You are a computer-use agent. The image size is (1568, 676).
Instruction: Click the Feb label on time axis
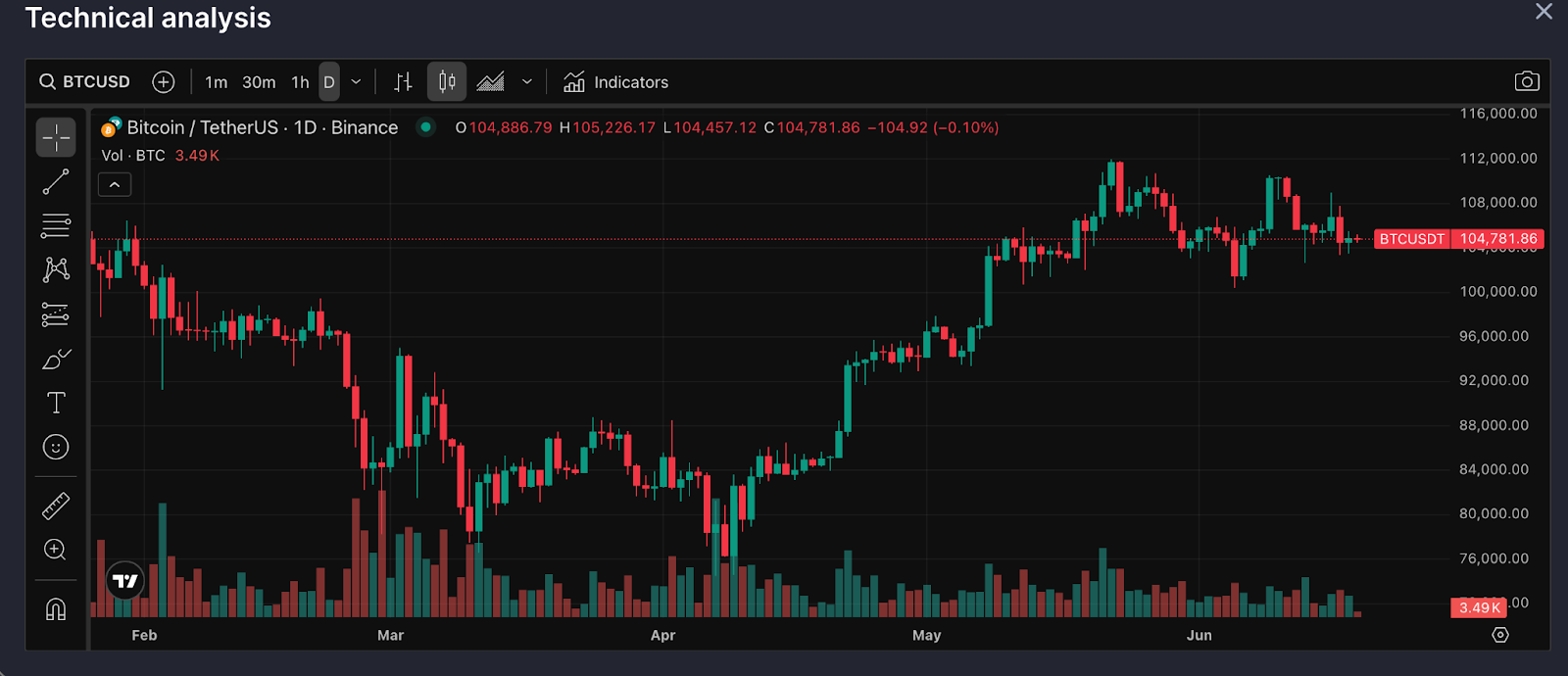(144, 635)
